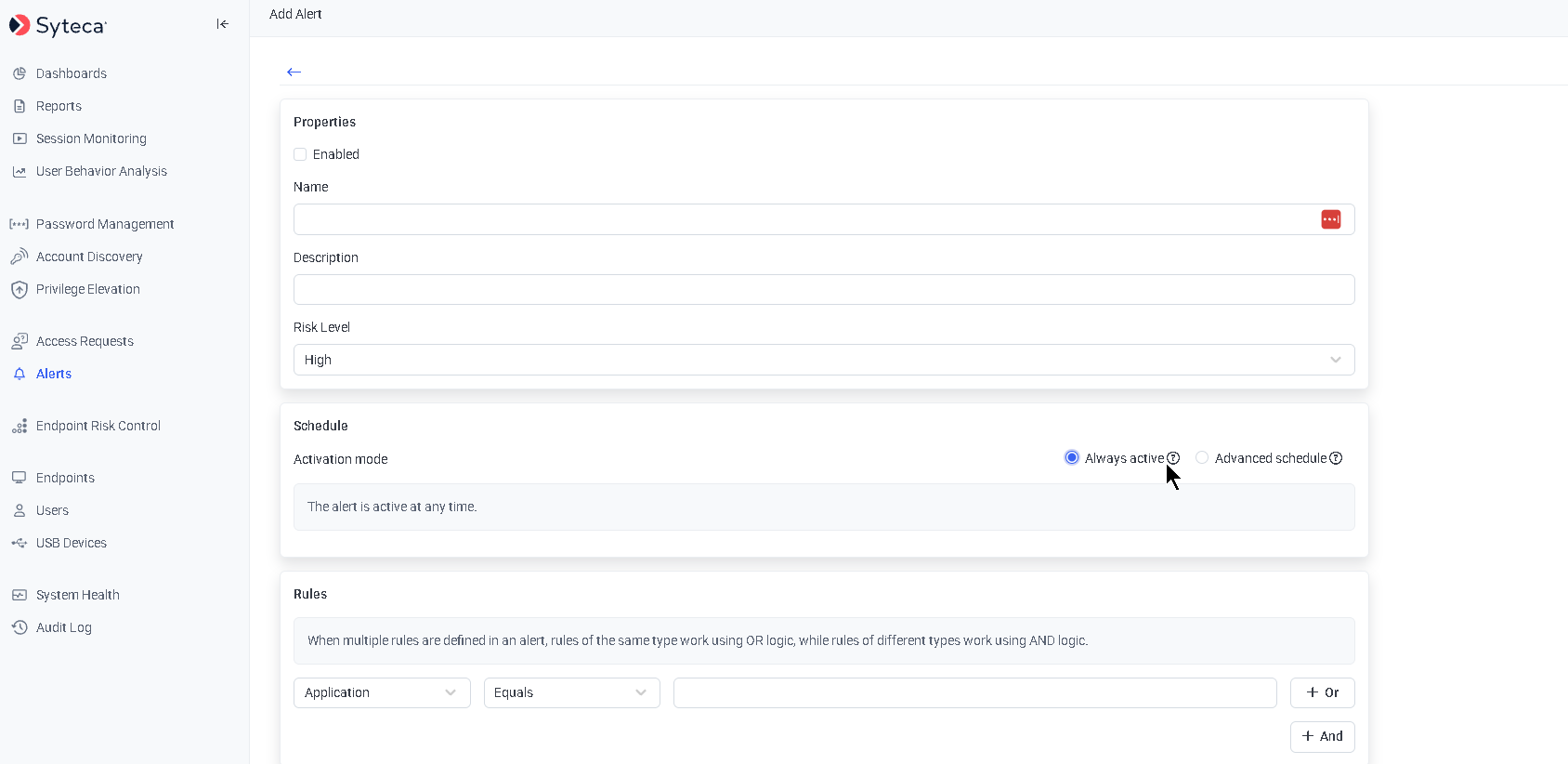Screen dimensions: 1568x764
Task: Focus the Description input field
Action: point(824,289)
